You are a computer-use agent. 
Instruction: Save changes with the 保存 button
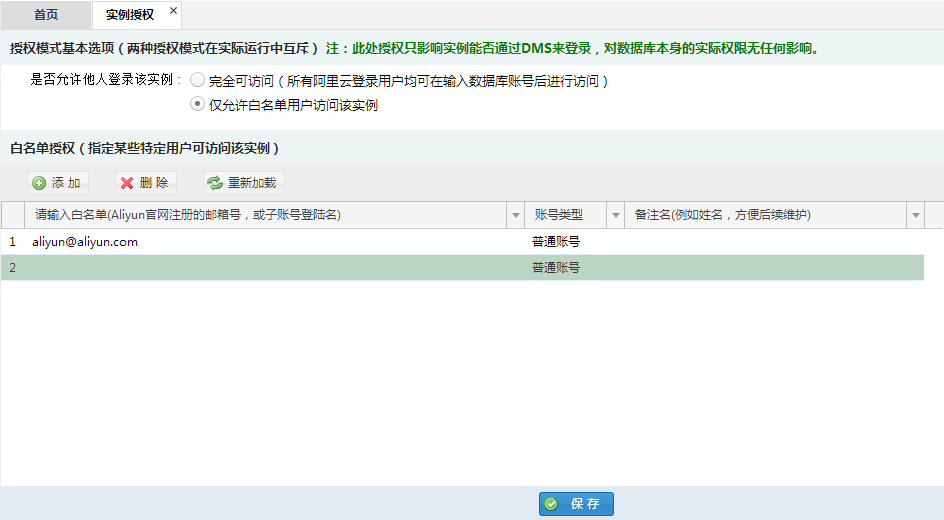tap(576, 504)
